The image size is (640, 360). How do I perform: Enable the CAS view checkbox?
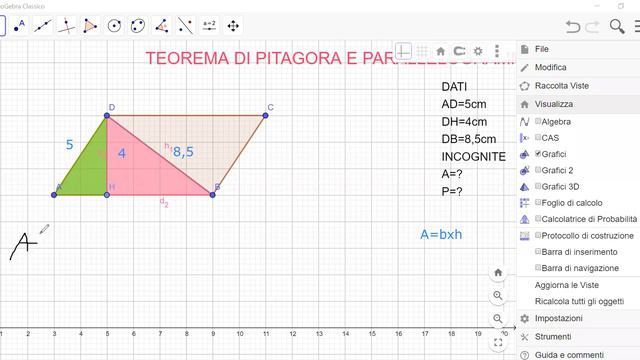coord(538,138)
